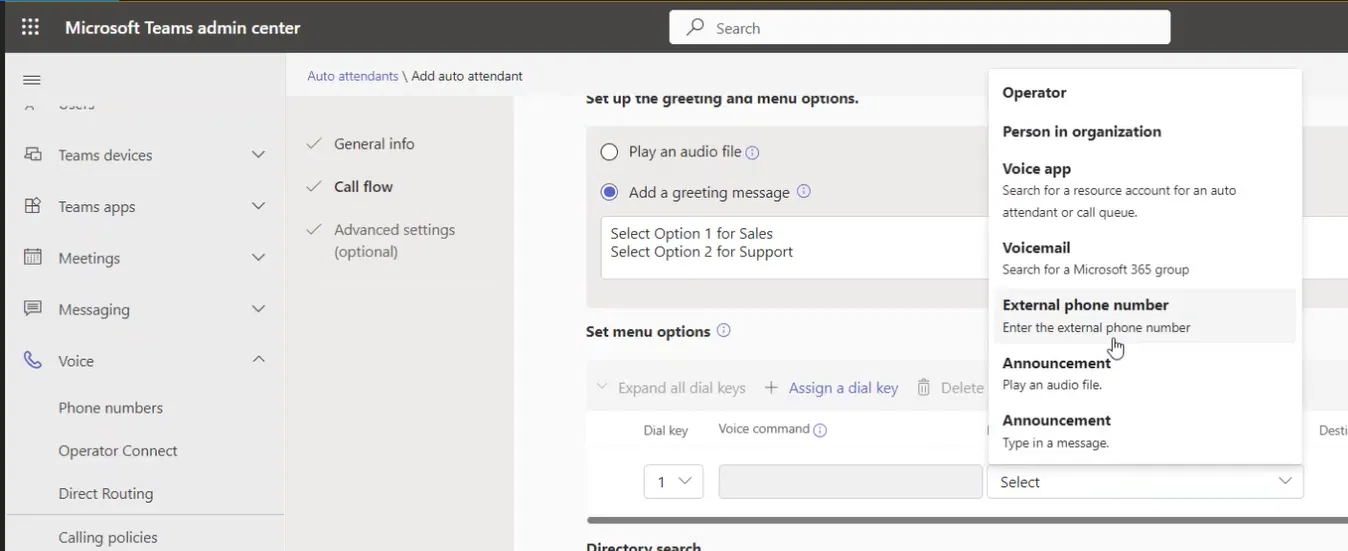The height and width of the screenshot is (551, 1348).
Task: Collapse the Voice section chevron
Action: click(258, 360)
